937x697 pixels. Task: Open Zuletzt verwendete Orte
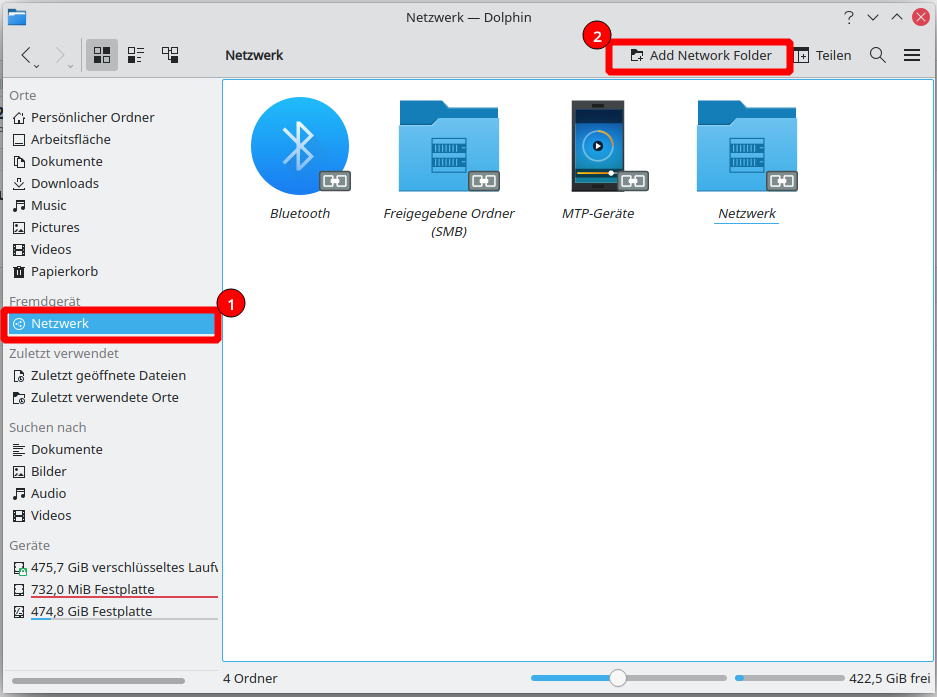coord(111,398)
